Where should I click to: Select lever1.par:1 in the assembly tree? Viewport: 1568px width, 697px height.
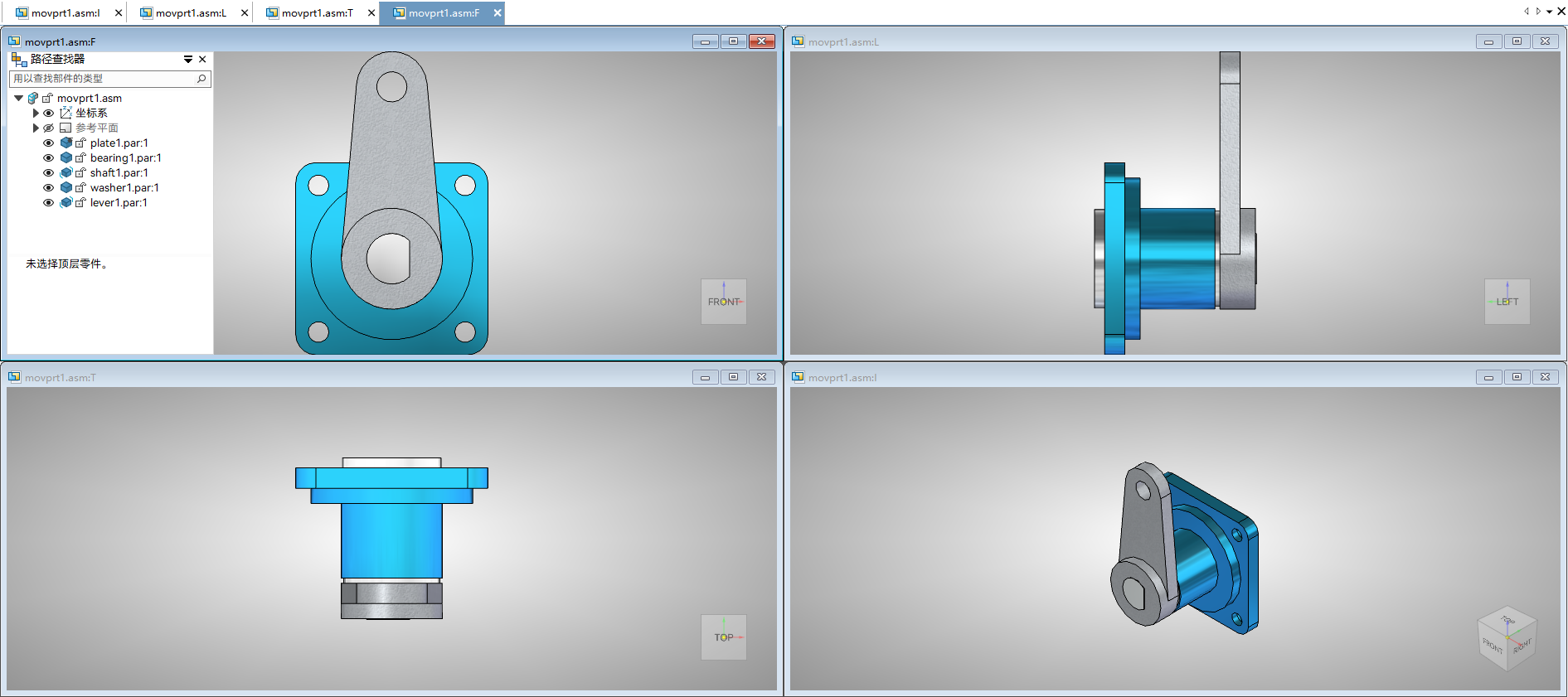tap(119, 202)
